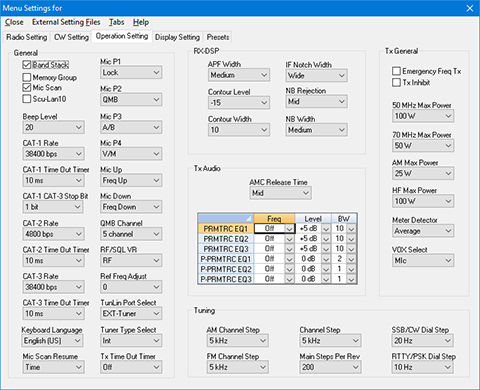Expand the CAT-1 Rate dropdown
This screenshot has width=480, height=390.
pyautogui.click(x=53, y=154)
